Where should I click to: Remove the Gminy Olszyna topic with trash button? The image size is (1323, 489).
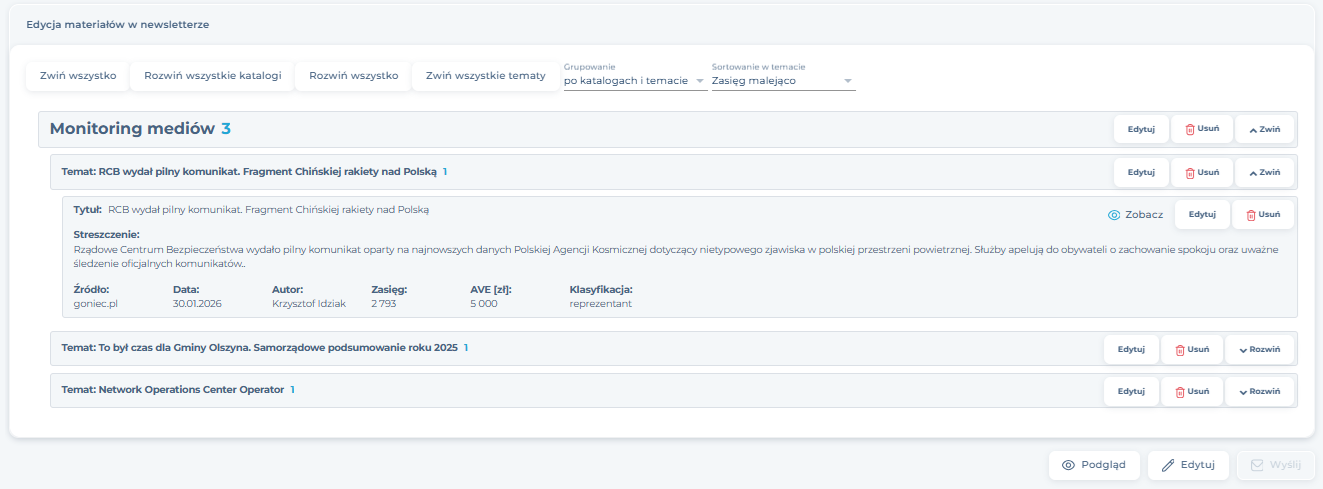tap(1191, 349)
